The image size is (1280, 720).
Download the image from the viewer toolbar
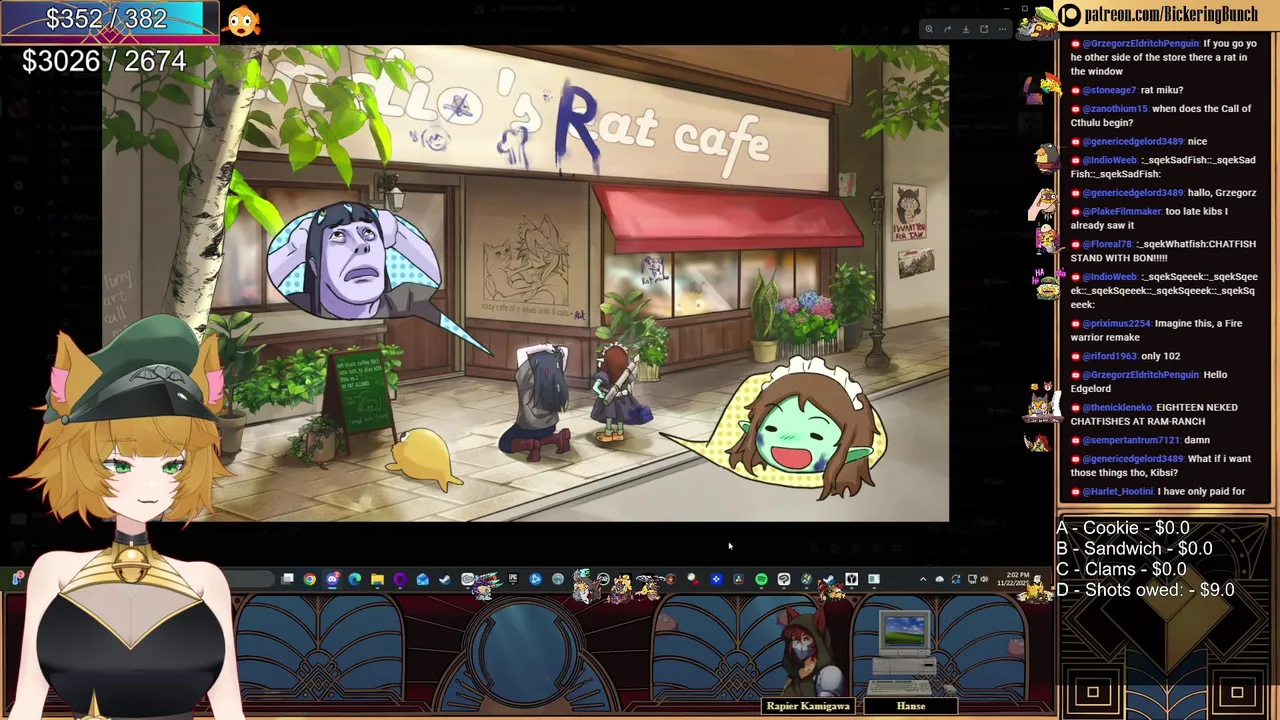[966, 29]
